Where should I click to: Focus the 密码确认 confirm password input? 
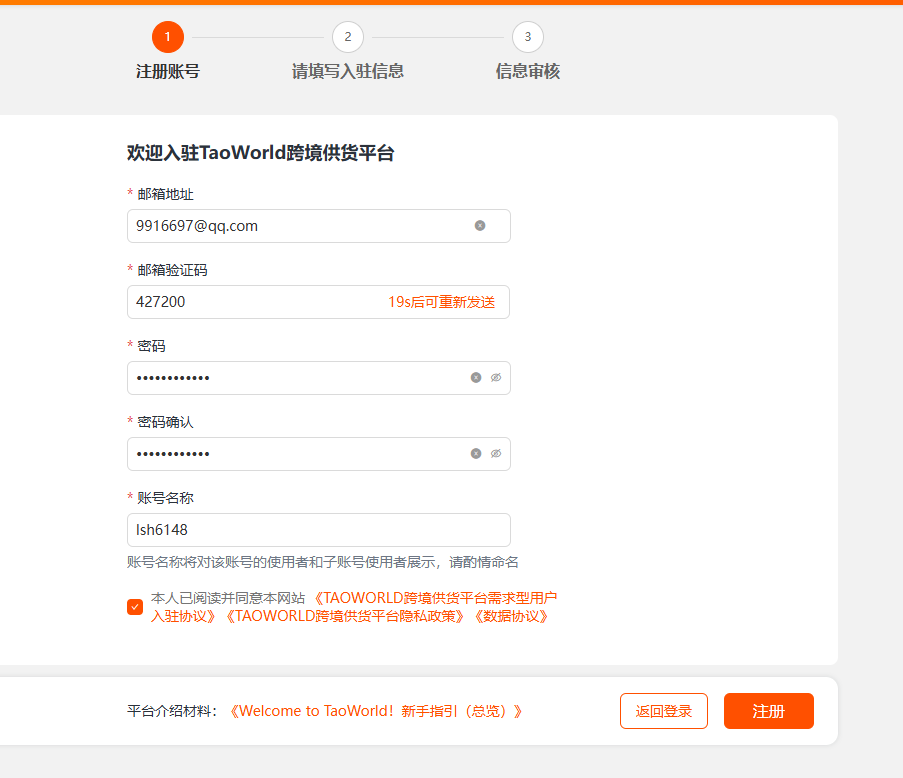(318, 454)
